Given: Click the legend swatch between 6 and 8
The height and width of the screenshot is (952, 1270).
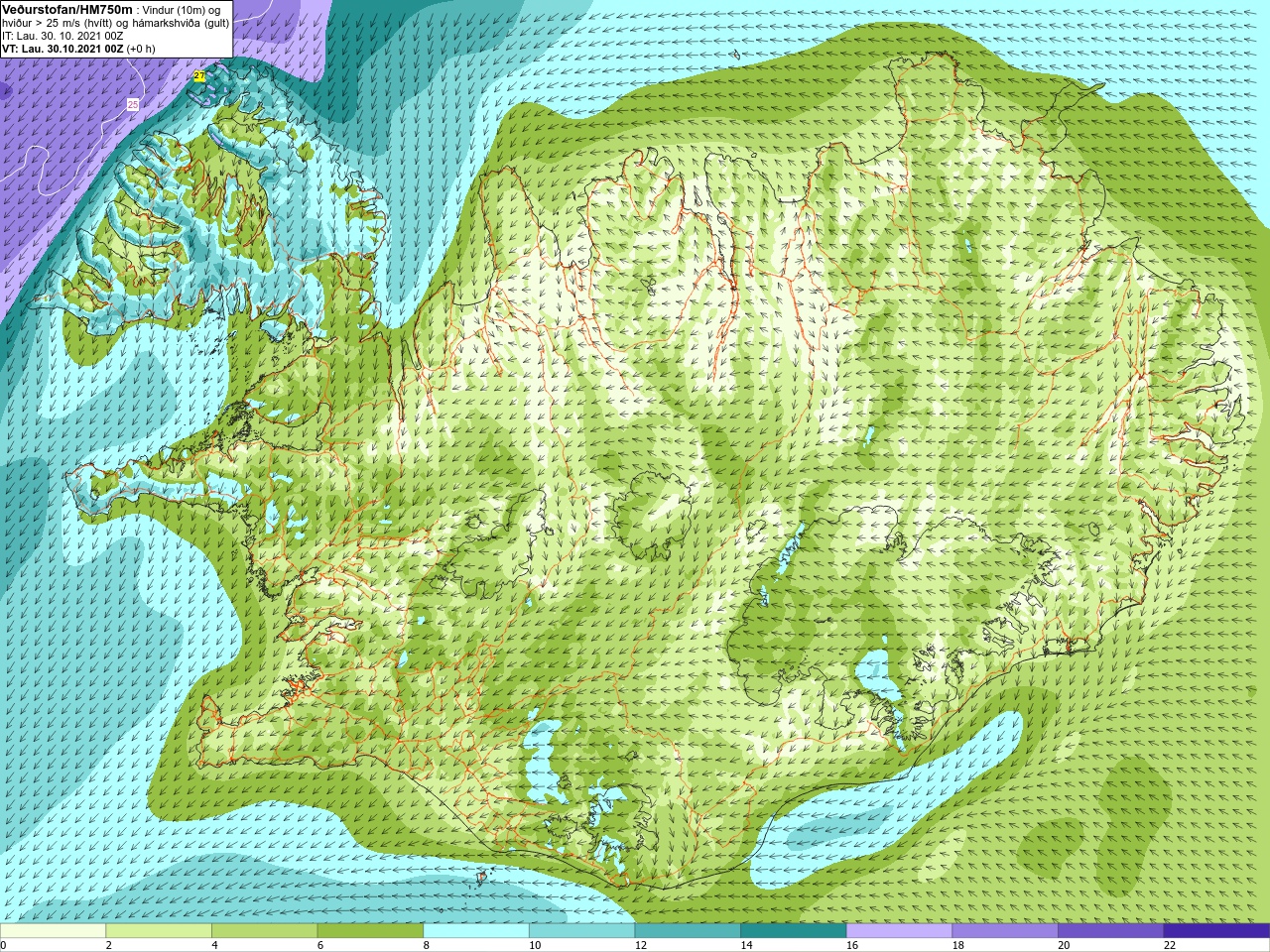Looking at the screenshot, I should (x=370, y=931).
